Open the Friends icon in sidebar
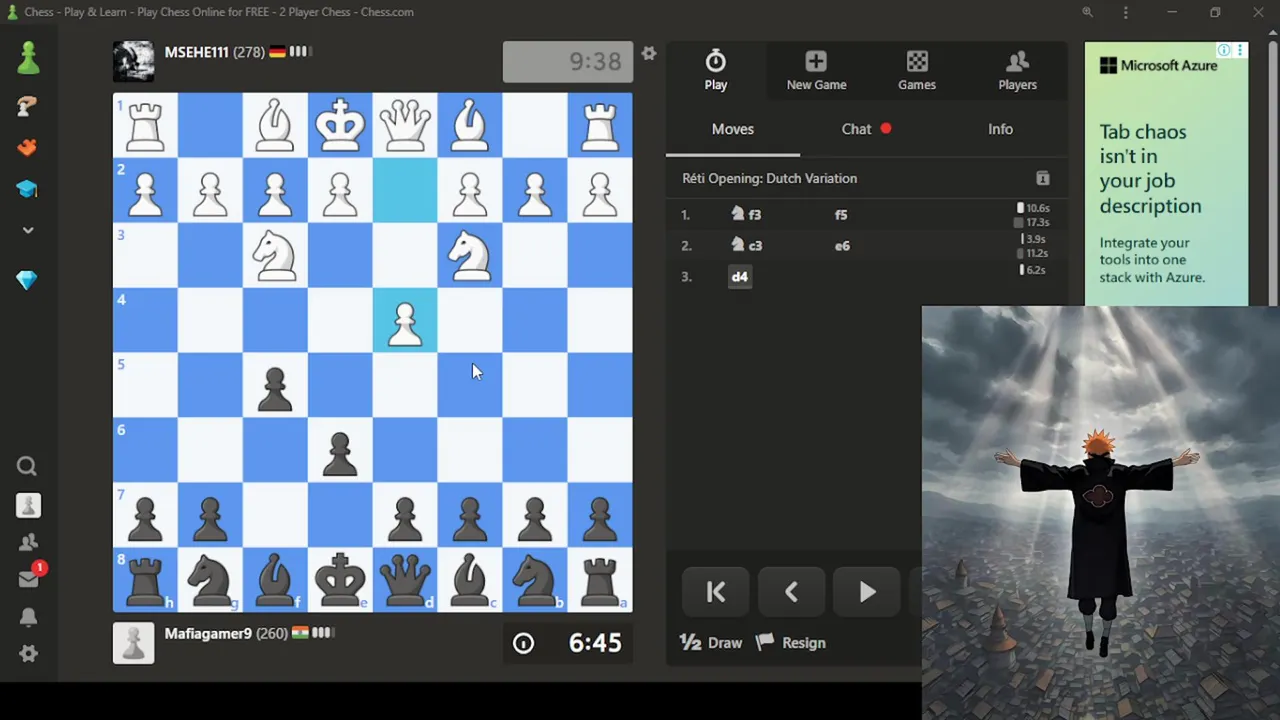This screenshot has height=720, width=1280. click(28, 542)
